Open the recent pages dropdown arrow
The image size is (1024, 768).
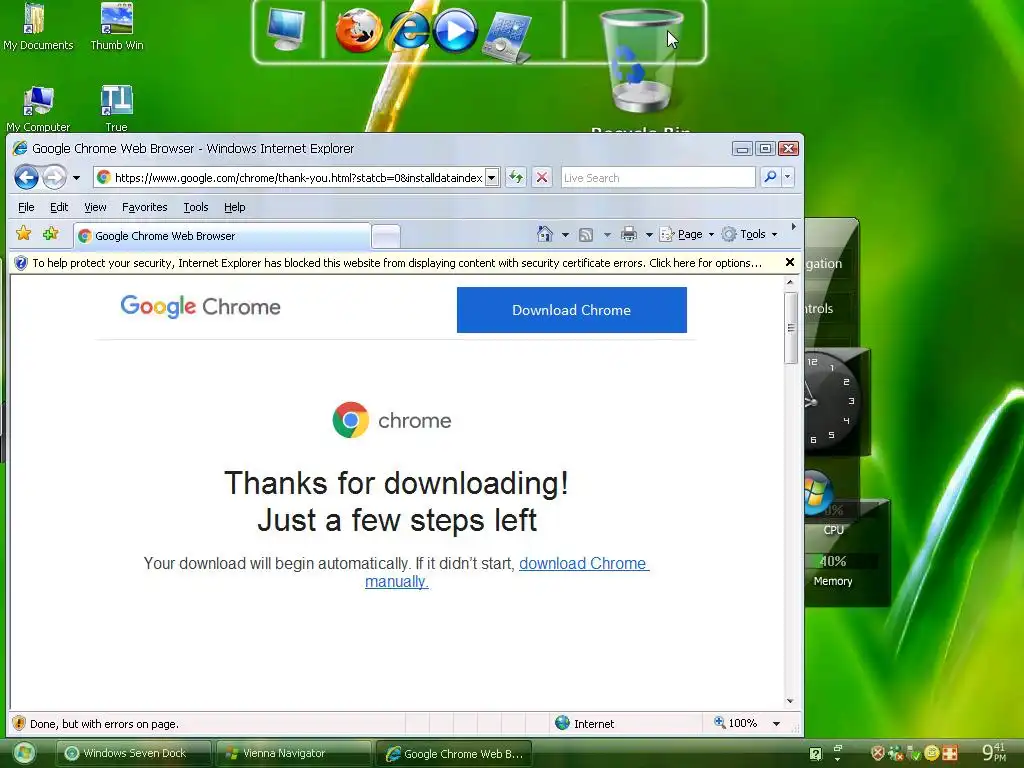pyautogui.click(x=76, y=178)
